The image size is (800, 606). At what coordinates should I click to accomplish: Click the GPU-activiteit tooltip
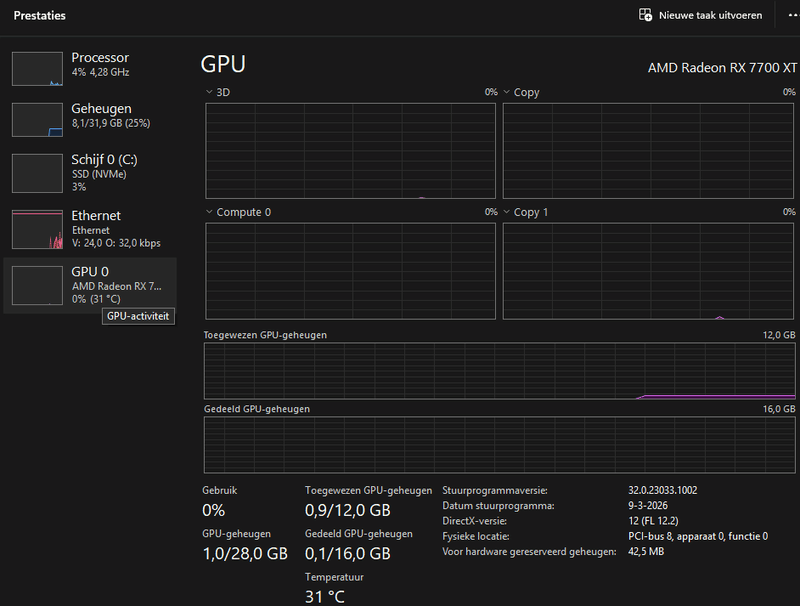pyautogui.click(x=138, y=316)
